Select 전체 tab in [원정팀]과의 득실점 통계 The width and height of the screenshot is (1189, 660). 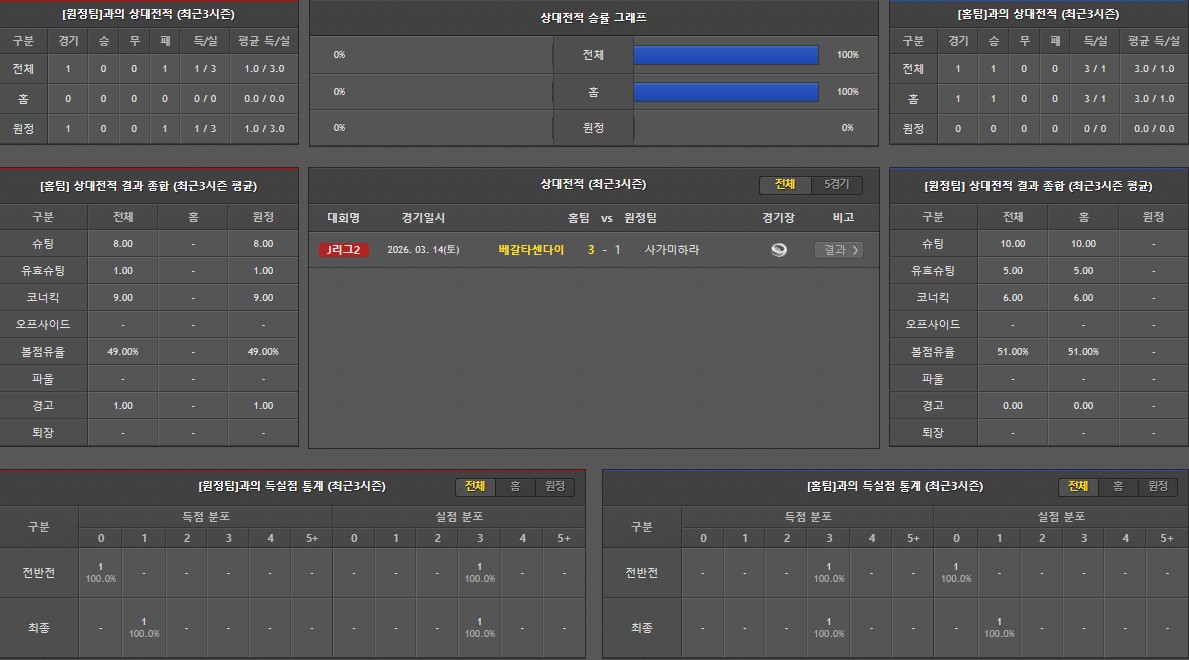pos(475,486)
